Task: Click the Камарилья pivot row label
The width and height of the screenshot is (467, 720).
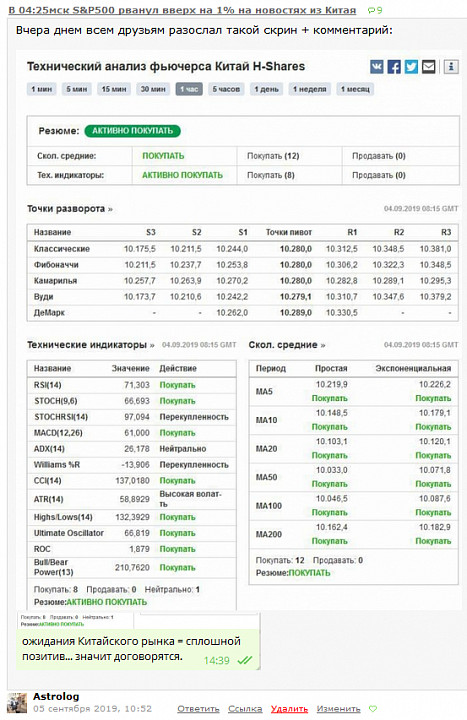Action: (56, 281)
